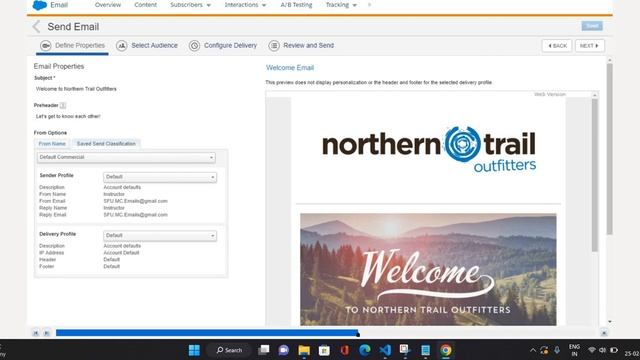Image resolution: width=640 pixels, height=360 pixels.
Task: Click the NEXT button
Action: point(590,46)
